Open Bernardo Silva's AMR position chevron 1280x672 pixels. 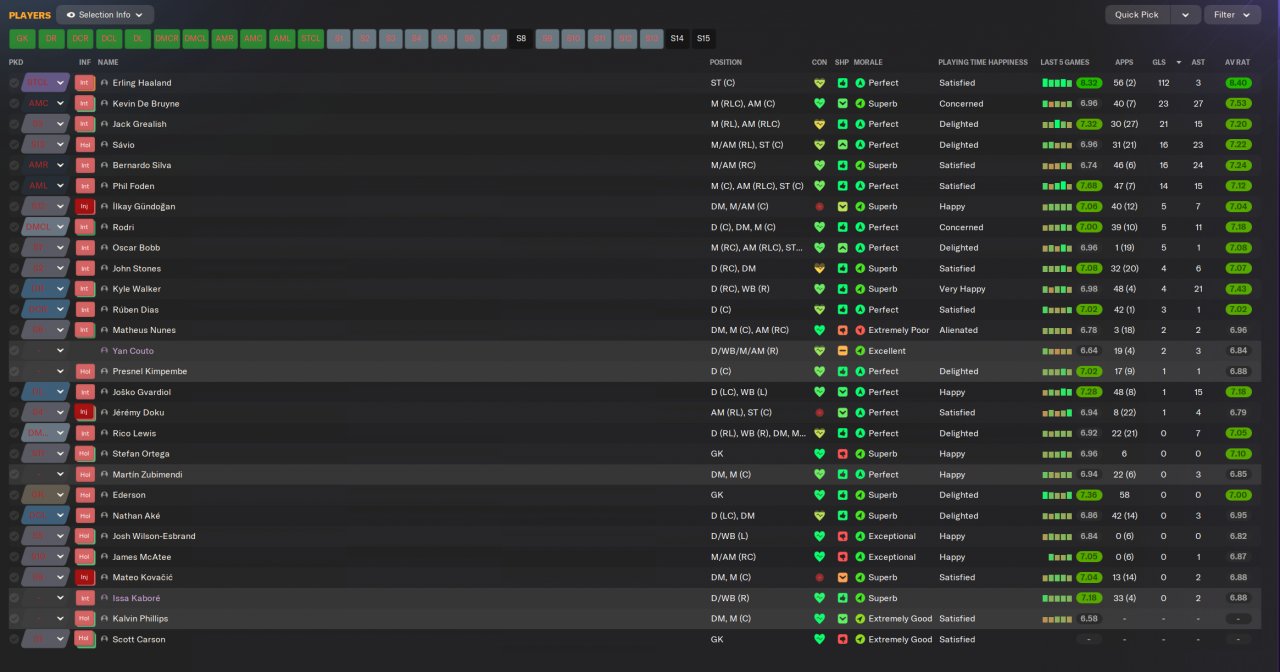pos(60,166)
